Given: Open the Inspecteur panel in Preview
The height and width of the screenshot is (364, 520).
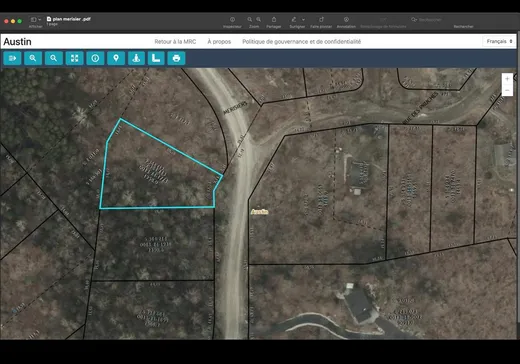Looking at the screenshot, I should click(232, 22).
